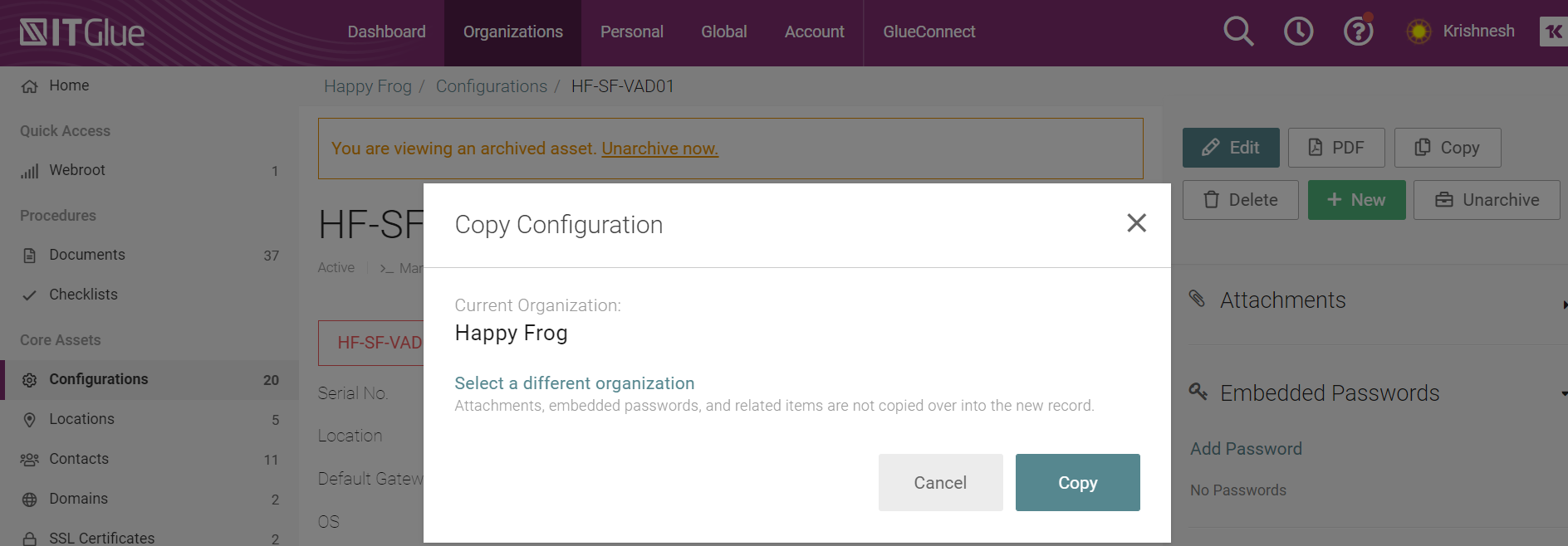Viewport: 1568px width, 546px height.
Task: Open the help question mark icon
Action: (1358, 31)
